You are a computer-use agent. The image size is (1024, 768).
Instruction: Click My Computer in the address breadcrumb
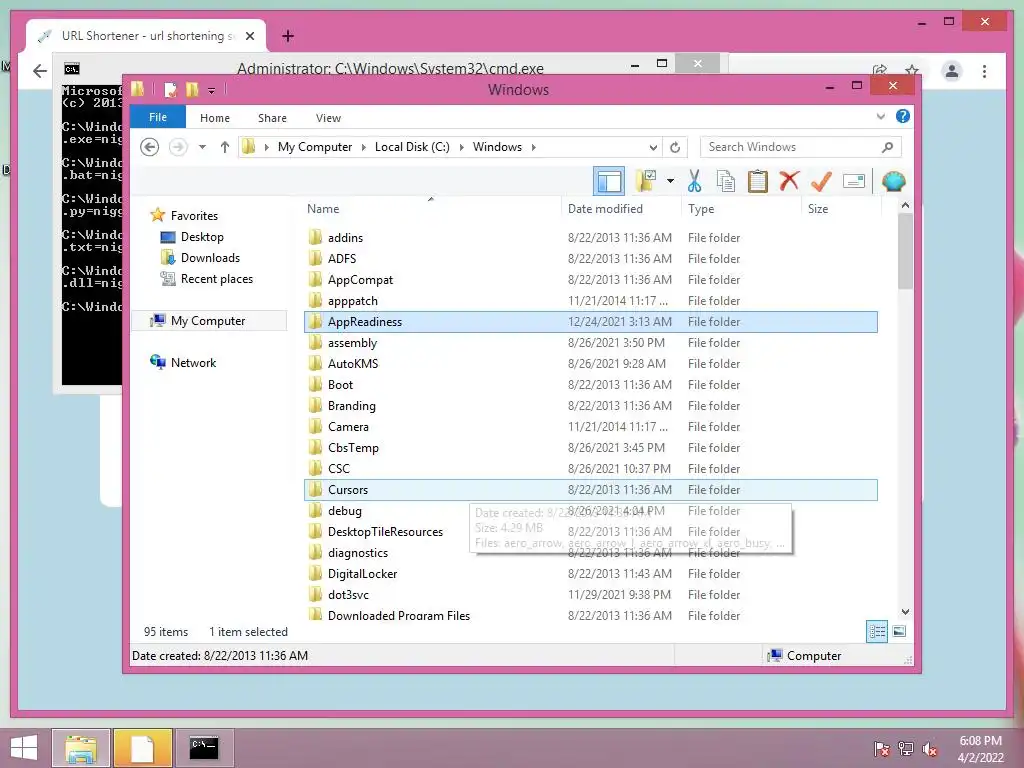click(x=315, y=147)
